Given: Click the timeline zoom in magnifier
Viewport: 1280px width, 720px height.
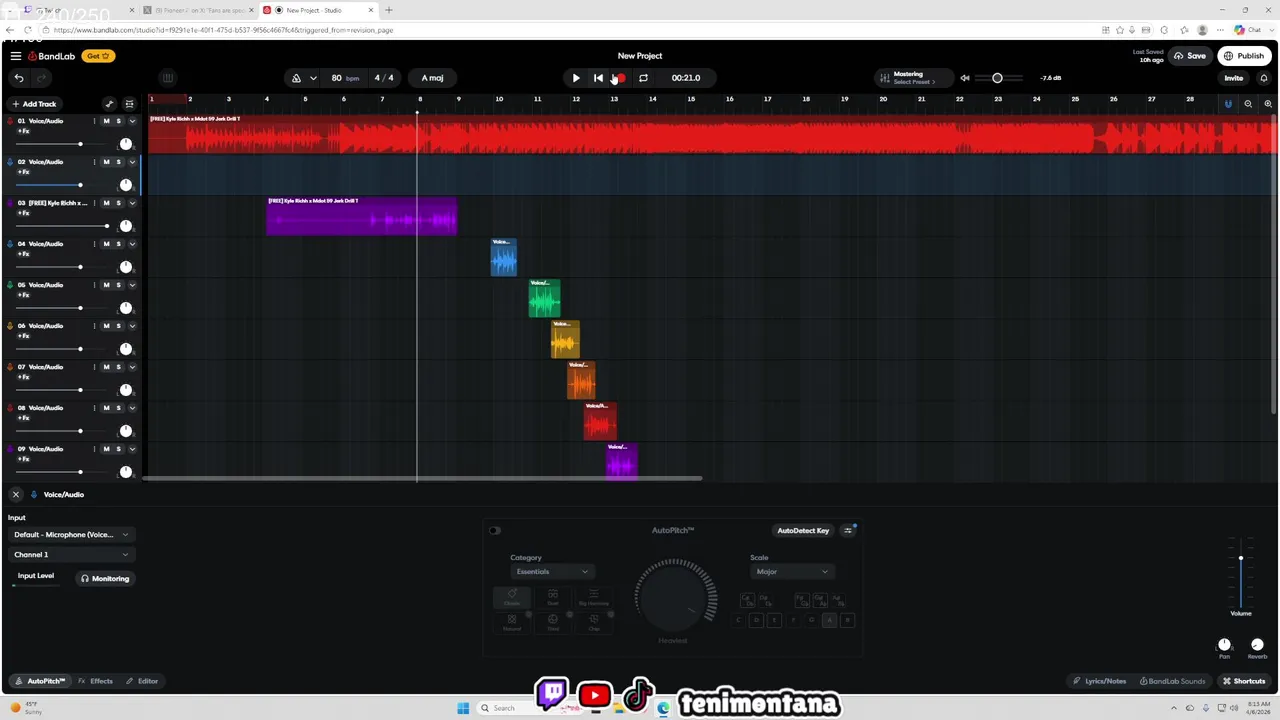Looking at the screenshot, I should pos(1268,104).
